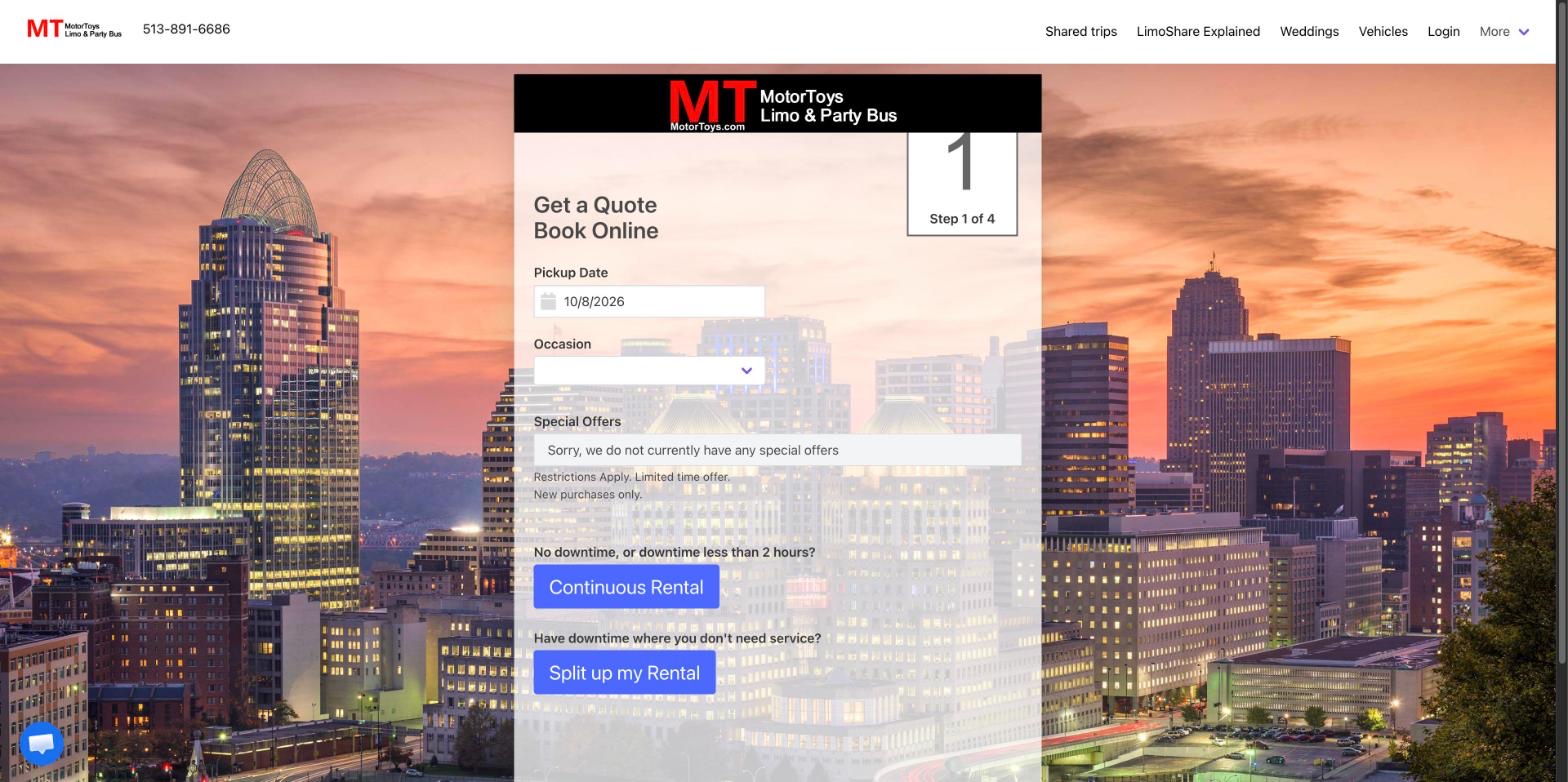Open Shared trips page
This screenshot has width=1568, height=782.
1081,32
